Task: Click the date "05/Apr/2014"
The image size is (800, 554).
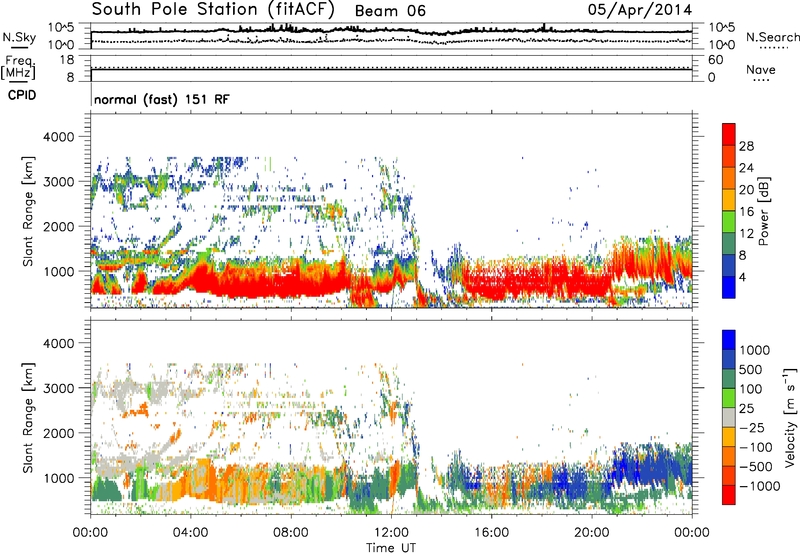Action: 640,10
